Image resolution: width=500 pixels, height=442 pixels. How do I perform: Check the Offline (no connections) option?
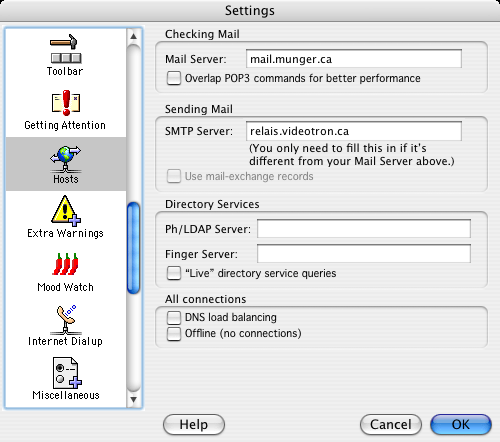pyautogui.click(x=174, y=334)
